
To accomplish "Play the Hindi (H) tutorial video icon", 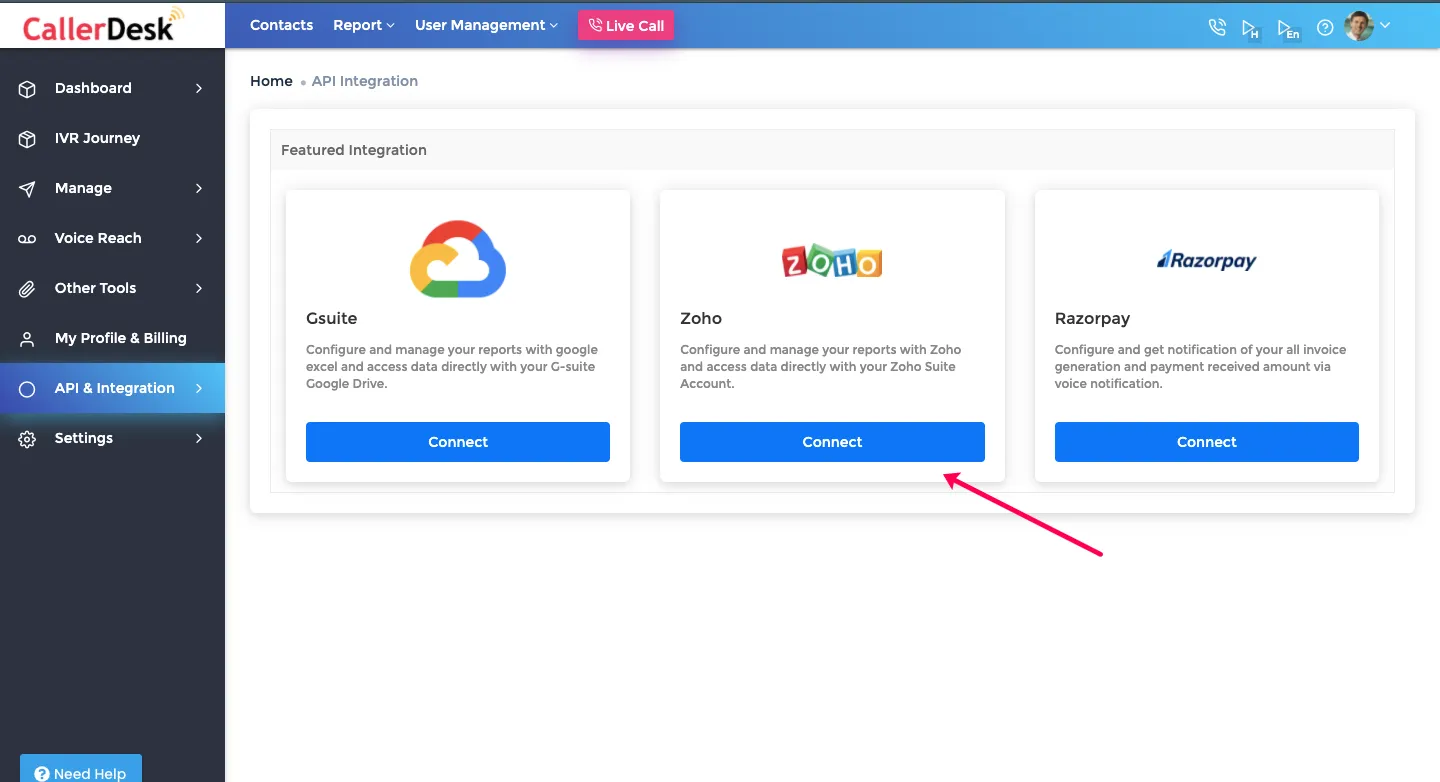I will pyautogui.click(x=1250, y=29).
